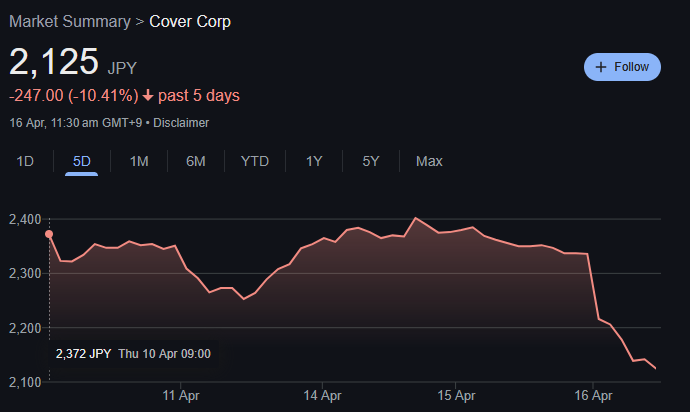Click the Follow button
The image size is (690, 412).
(622, 67)
